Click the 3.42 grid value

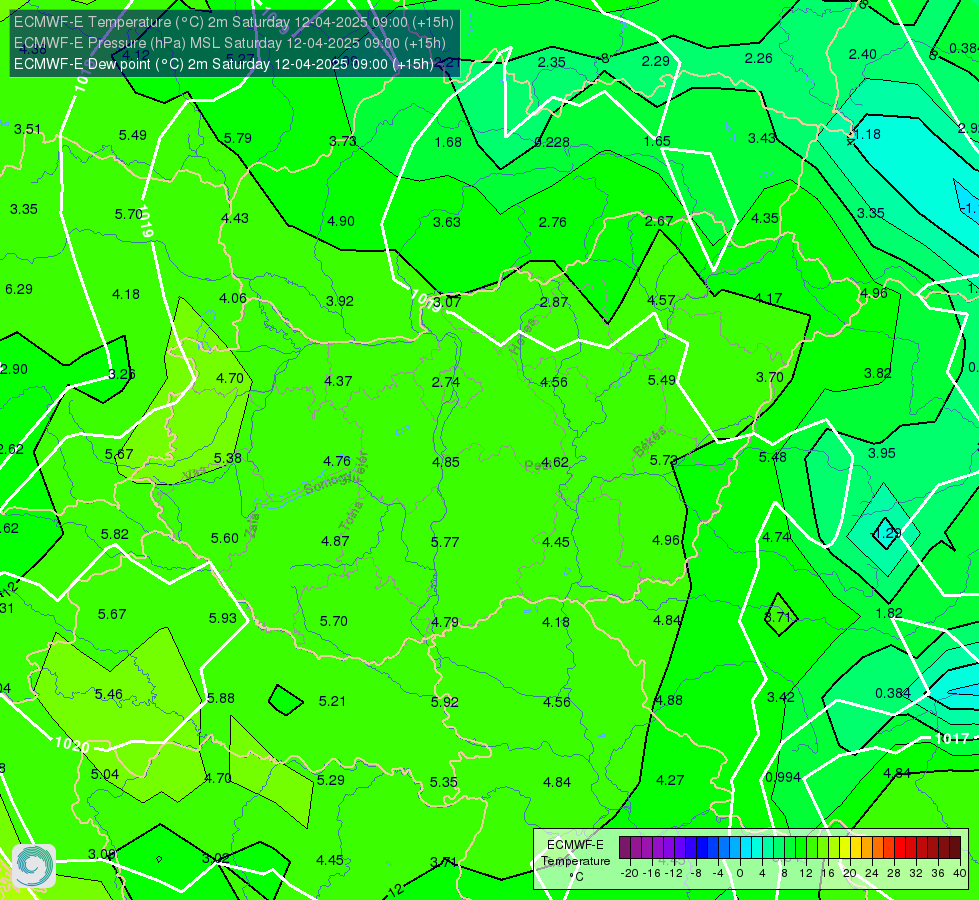pos(780,697)
